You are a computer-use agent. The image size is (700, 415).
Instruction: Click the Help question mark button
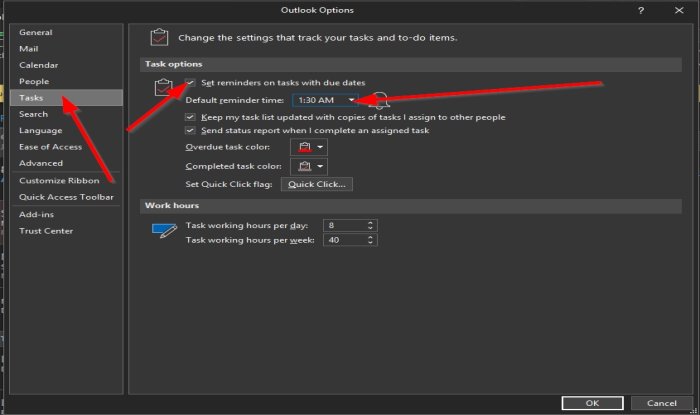[641, 10]
